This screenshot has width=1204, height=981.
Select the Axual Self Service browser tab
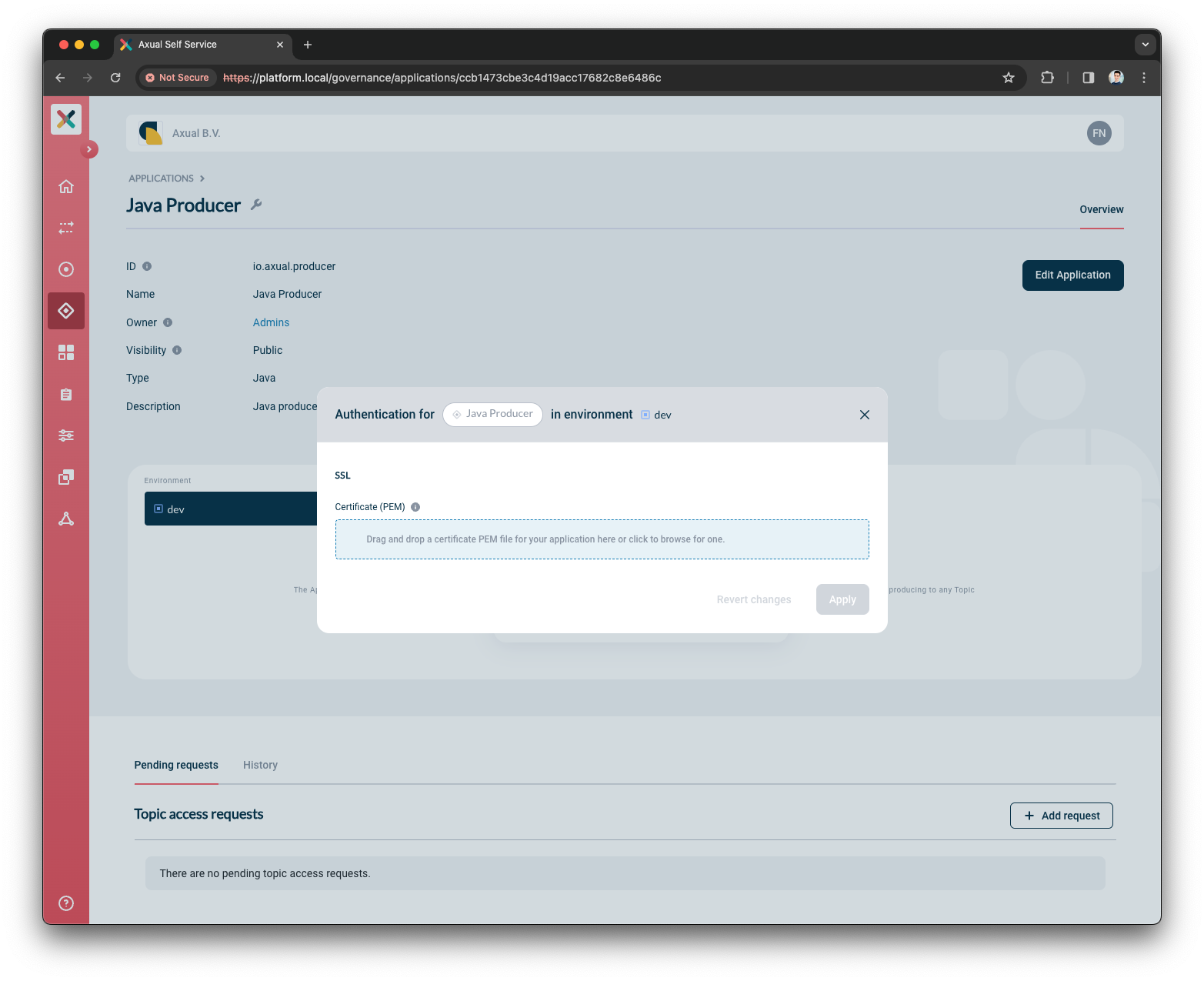203,45
